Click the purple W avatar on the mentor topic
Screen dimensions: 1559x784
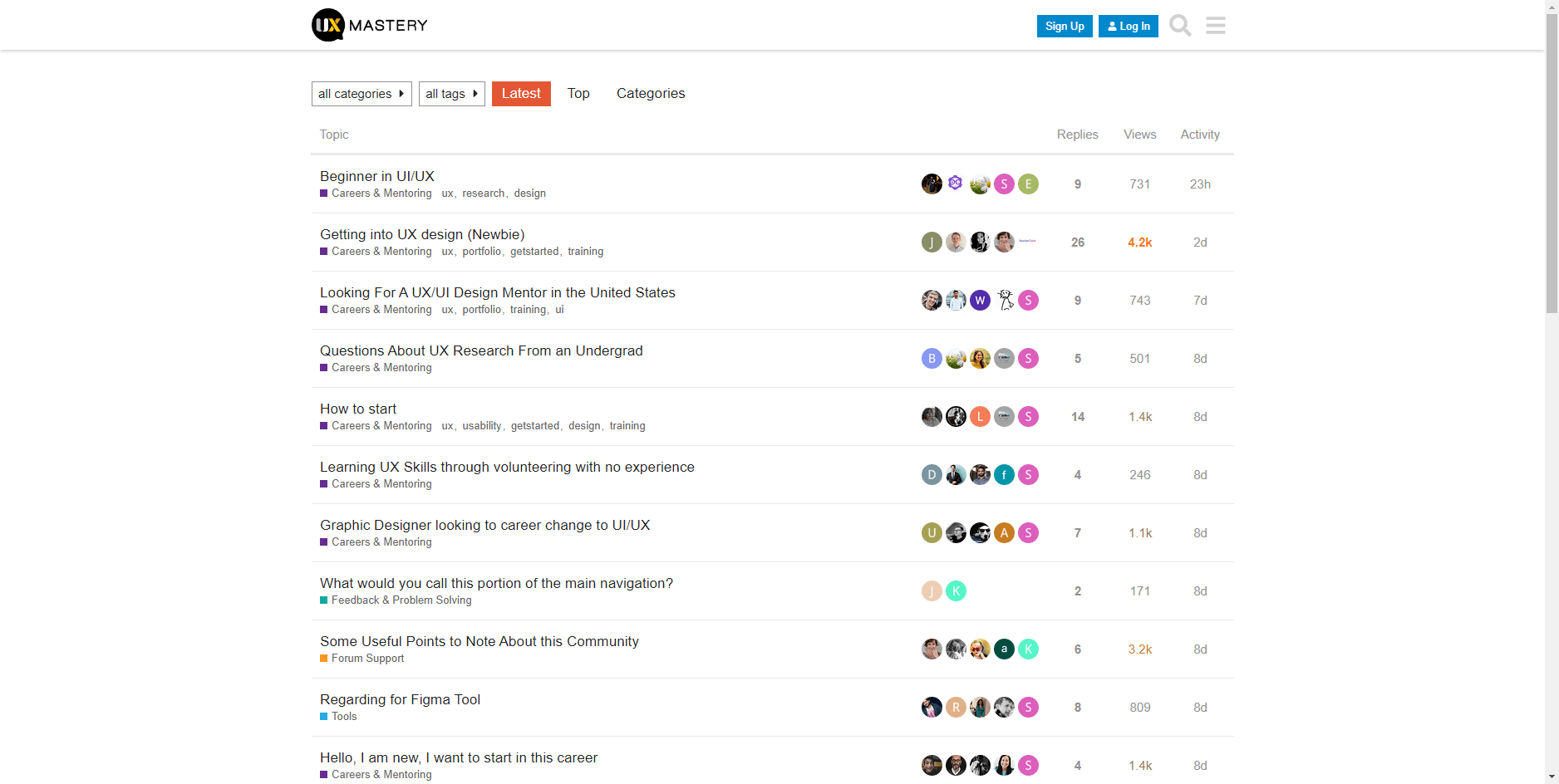tap(981, 300)
